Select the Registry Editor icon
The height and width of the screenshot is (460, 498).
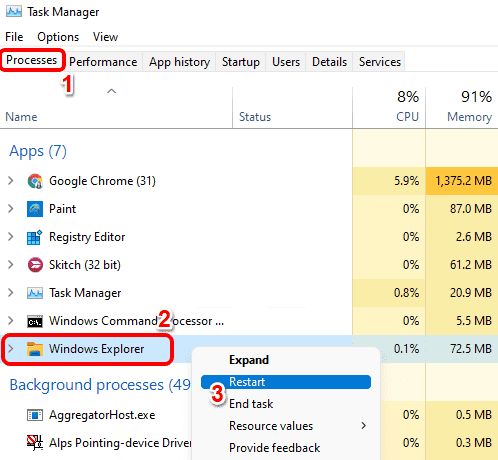tap(35, 237)
